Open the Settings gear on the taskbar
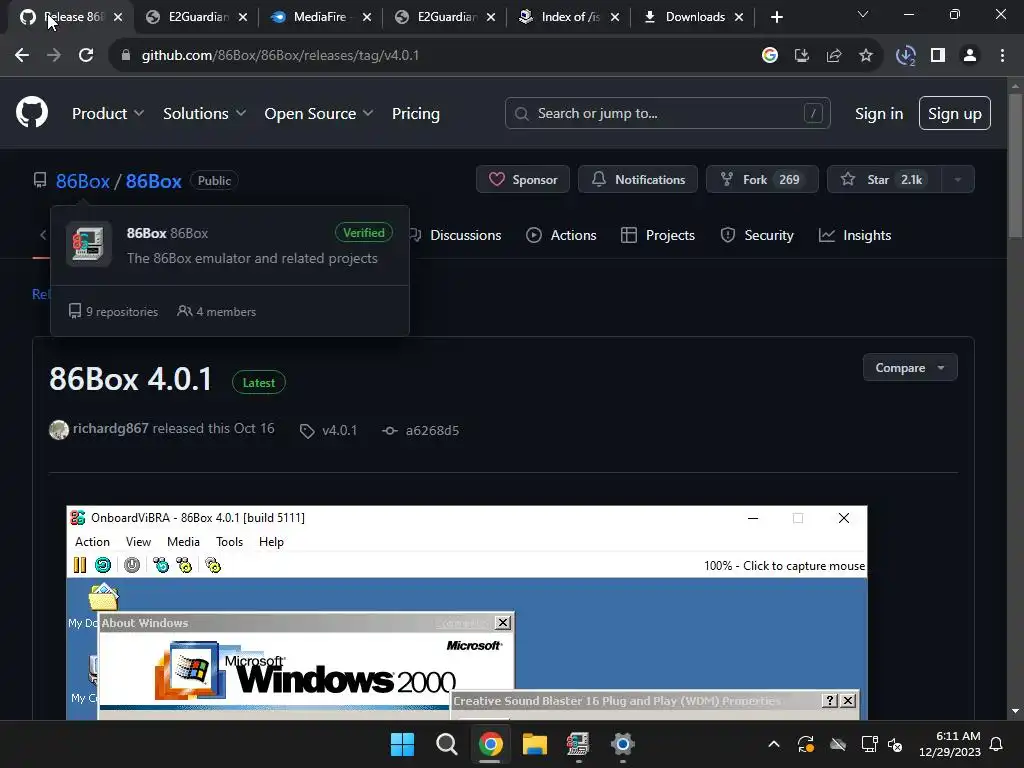The width and height of the screenshot is (1024, 768). click(622, 744)
